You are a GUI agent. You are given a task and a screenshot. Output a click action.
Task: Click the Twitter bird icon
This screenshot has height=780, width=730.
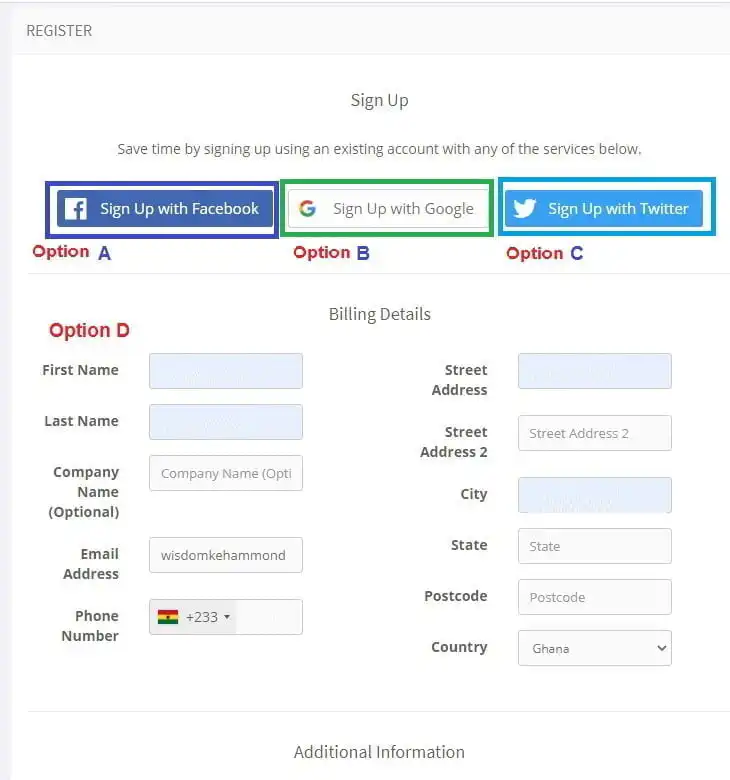pos(524,209)
